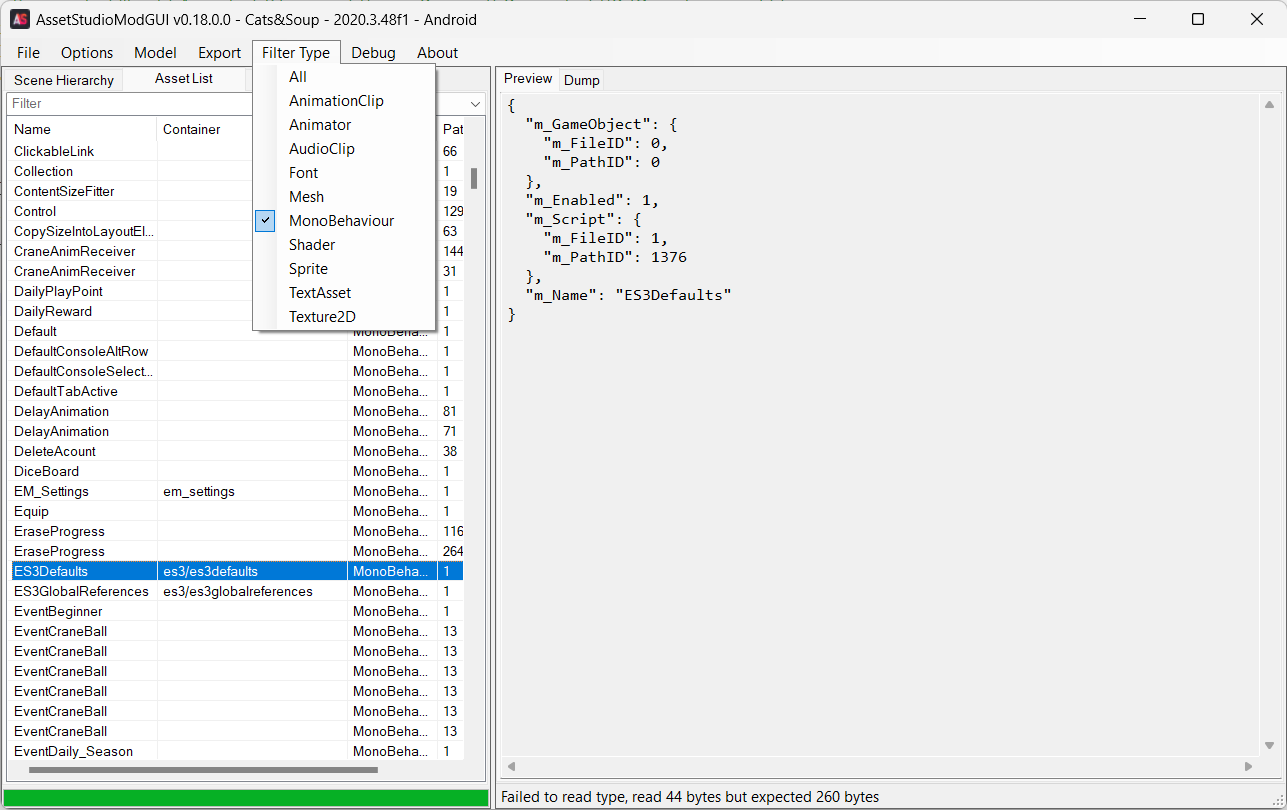Click the es3/es3defaults container cell
Viewport: 1287px width, 810px height.
tap(252, 571)
